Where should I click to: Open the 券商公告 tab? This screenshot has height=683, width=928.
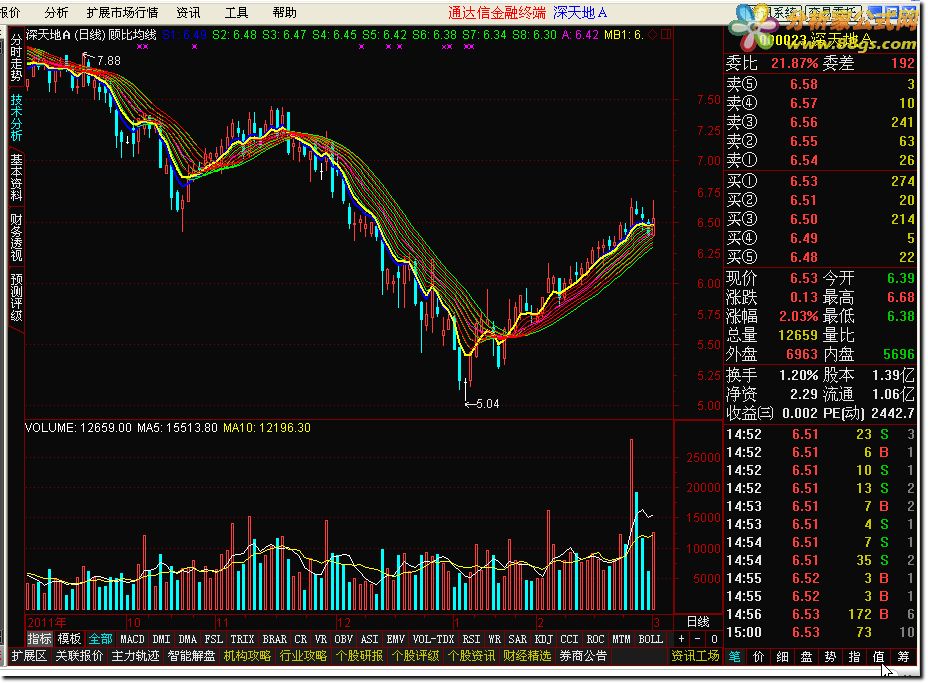(583, 656)
